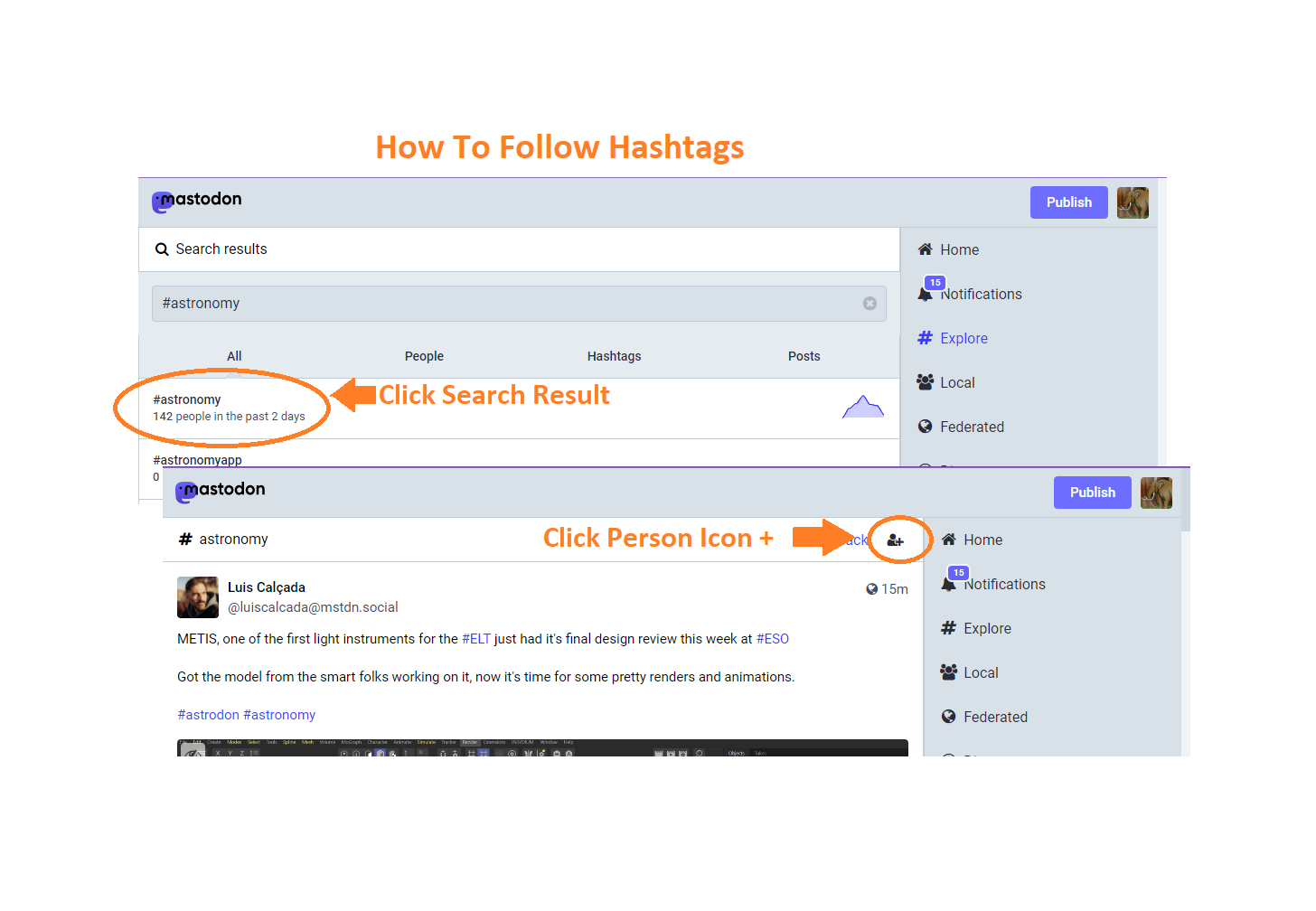Open Explore in lower window sidebar
The height and width of the screenshot is (911, 1316).
pyautogui.click(x=987, y=629)
